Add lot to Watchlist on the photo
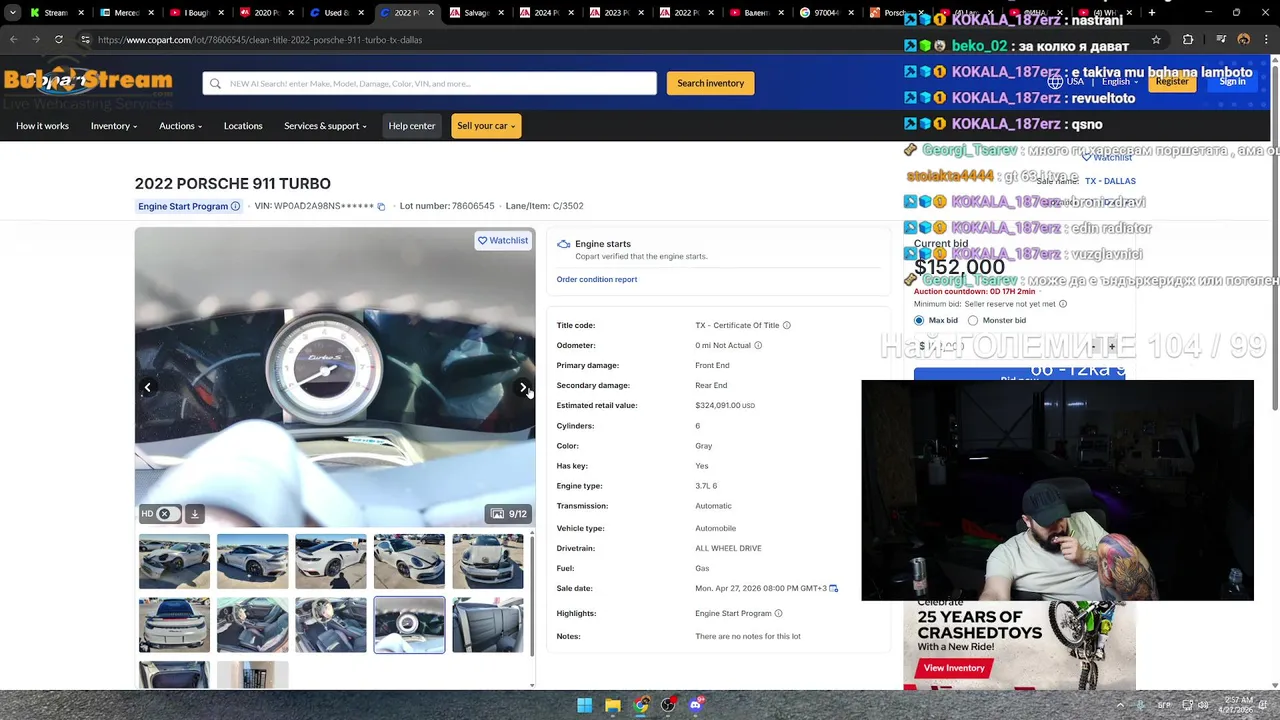Viewport: 1280px width, 720px height. click(x=503, y=240)
